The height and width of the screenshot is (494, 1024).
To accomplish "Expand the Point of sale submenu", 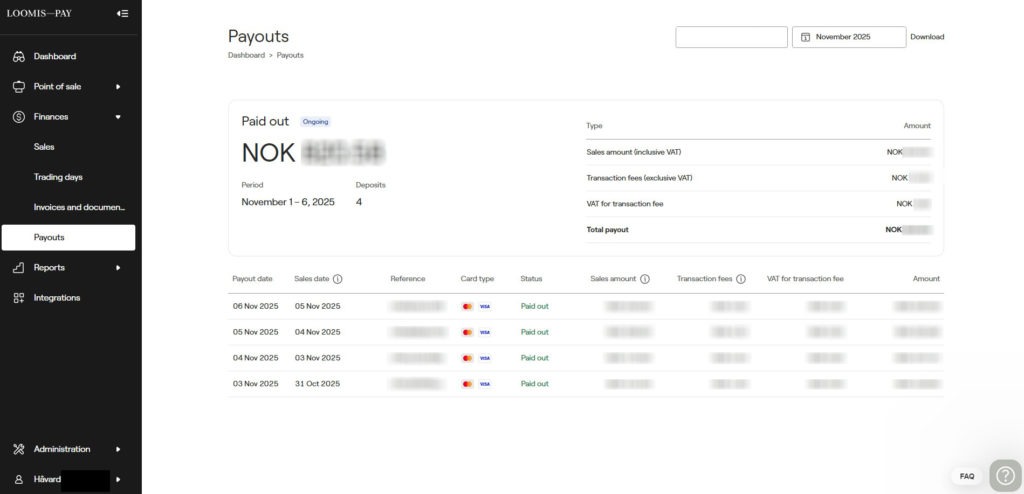I will 118,87.
